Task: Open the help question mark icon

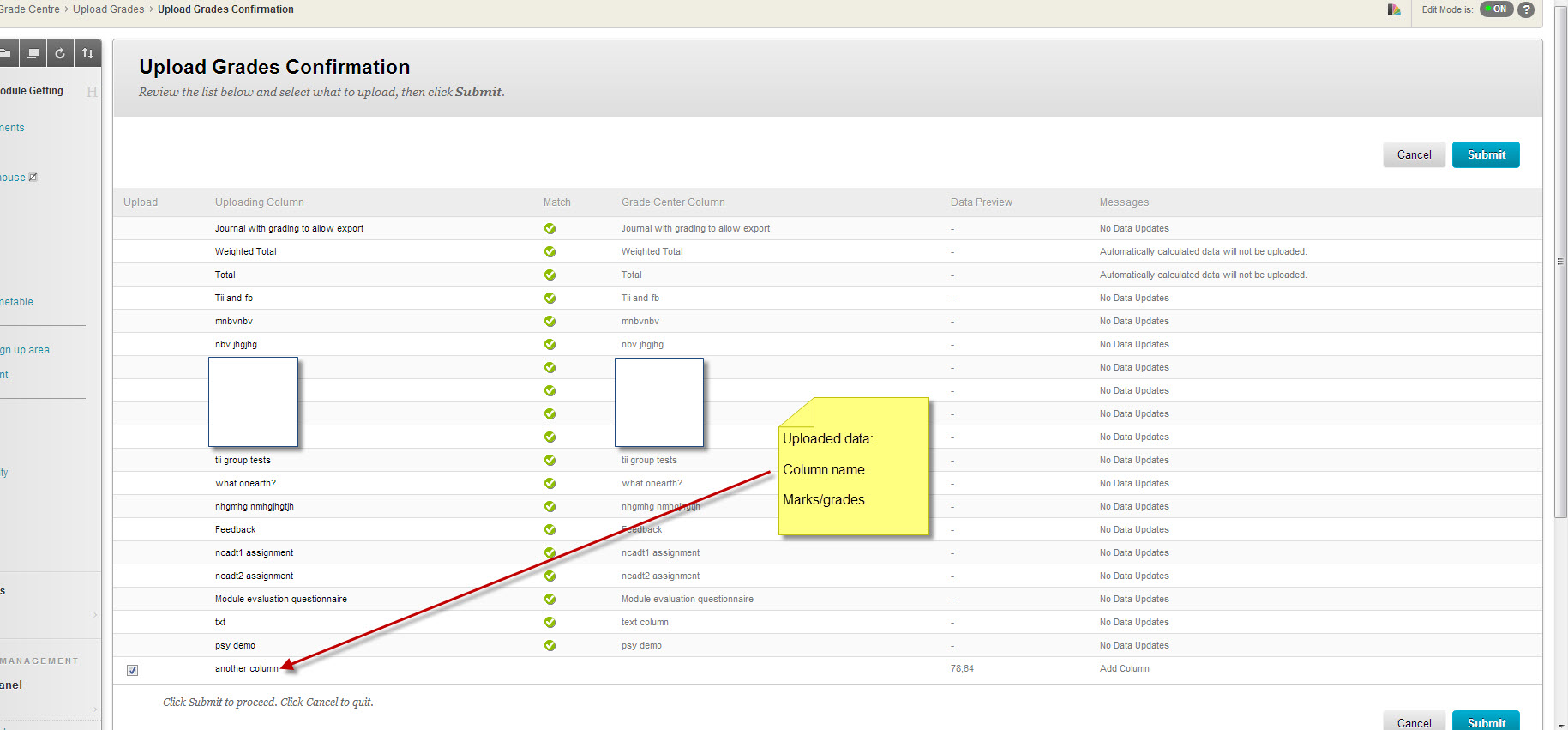Action: point(1526,9)
